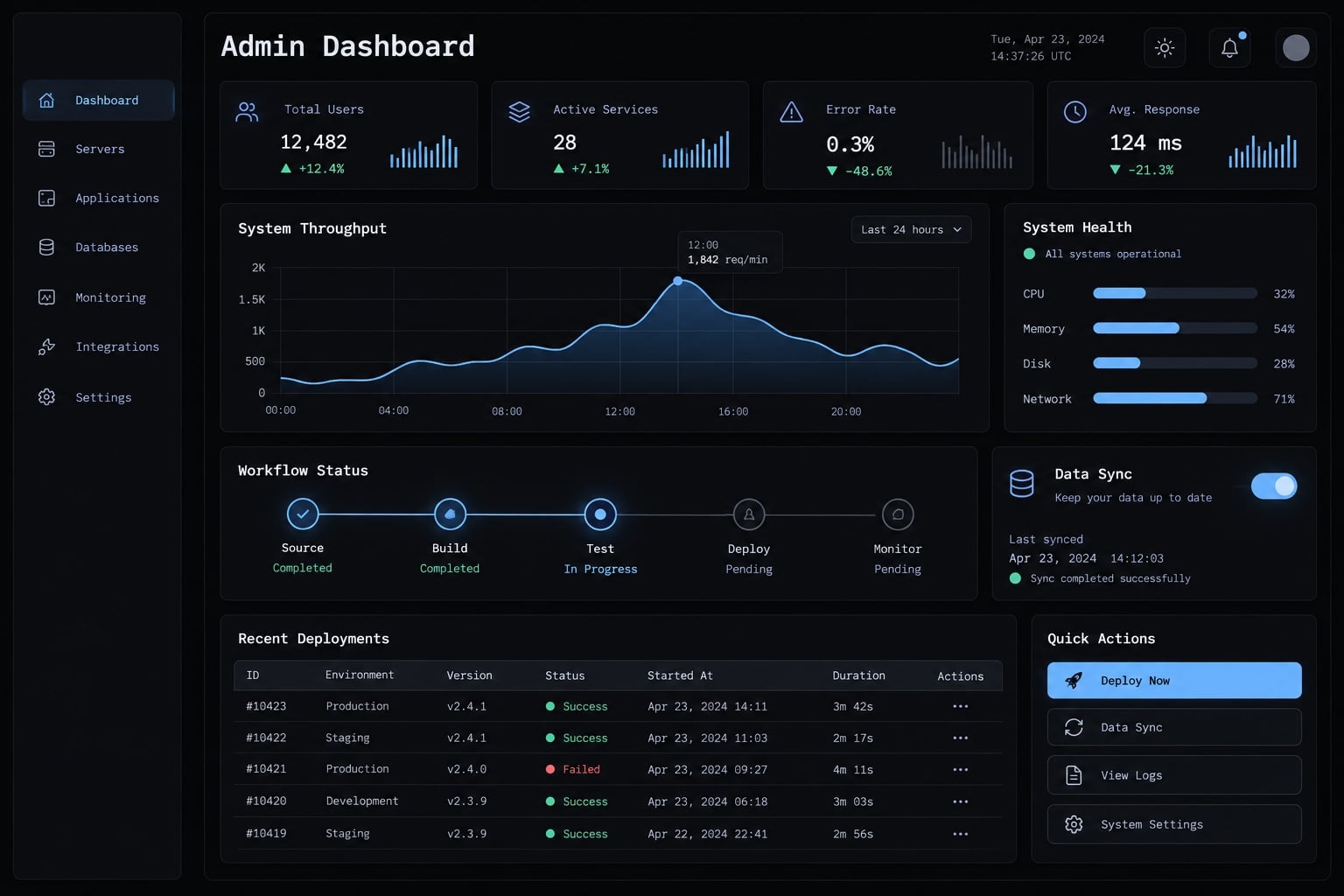Screen dimensions: 1344x896
Task: Open actions menu for deployment #10419
Action: pyautogui.click(x=961, y=835)
